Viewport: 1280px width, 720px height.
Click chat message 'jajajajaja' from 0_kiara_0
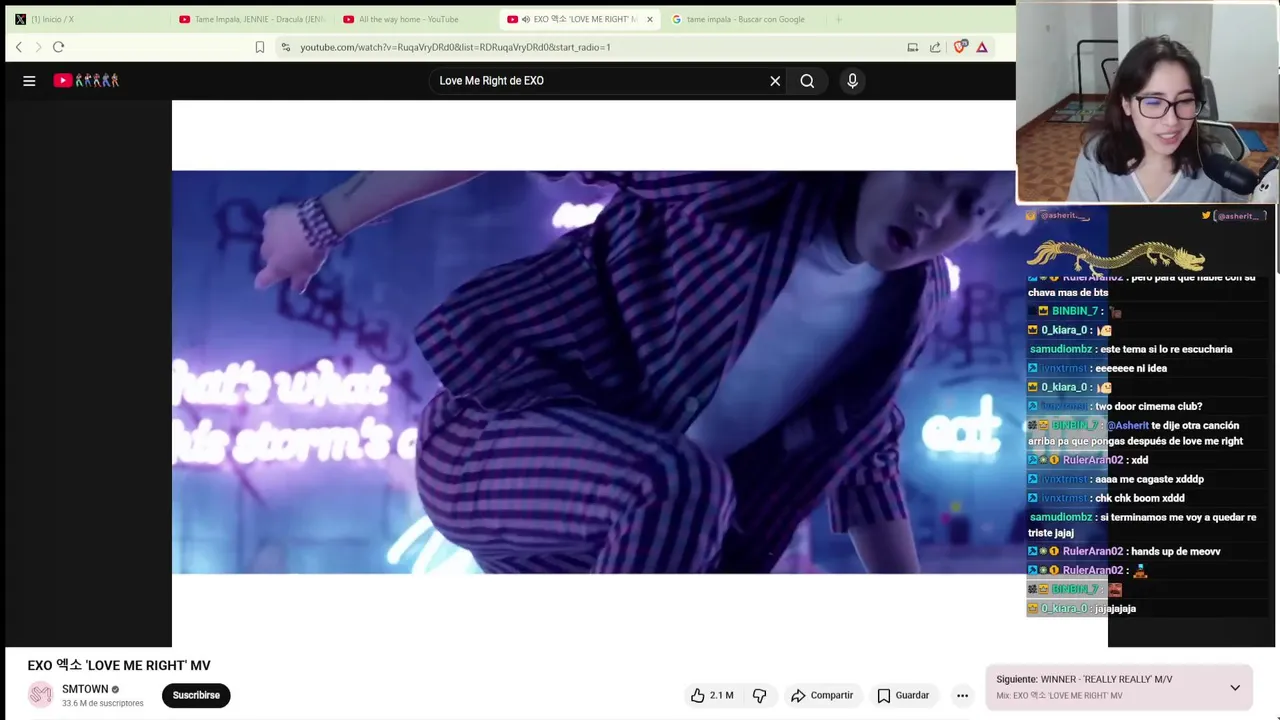(1115, 608)
